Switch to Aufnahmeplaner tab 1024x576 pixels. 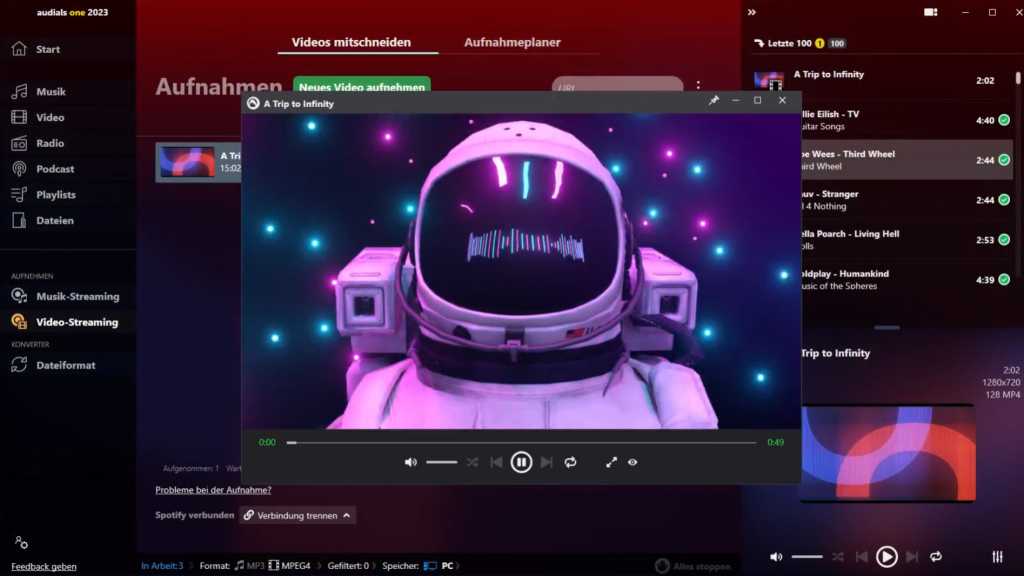[x=512, y=42]
